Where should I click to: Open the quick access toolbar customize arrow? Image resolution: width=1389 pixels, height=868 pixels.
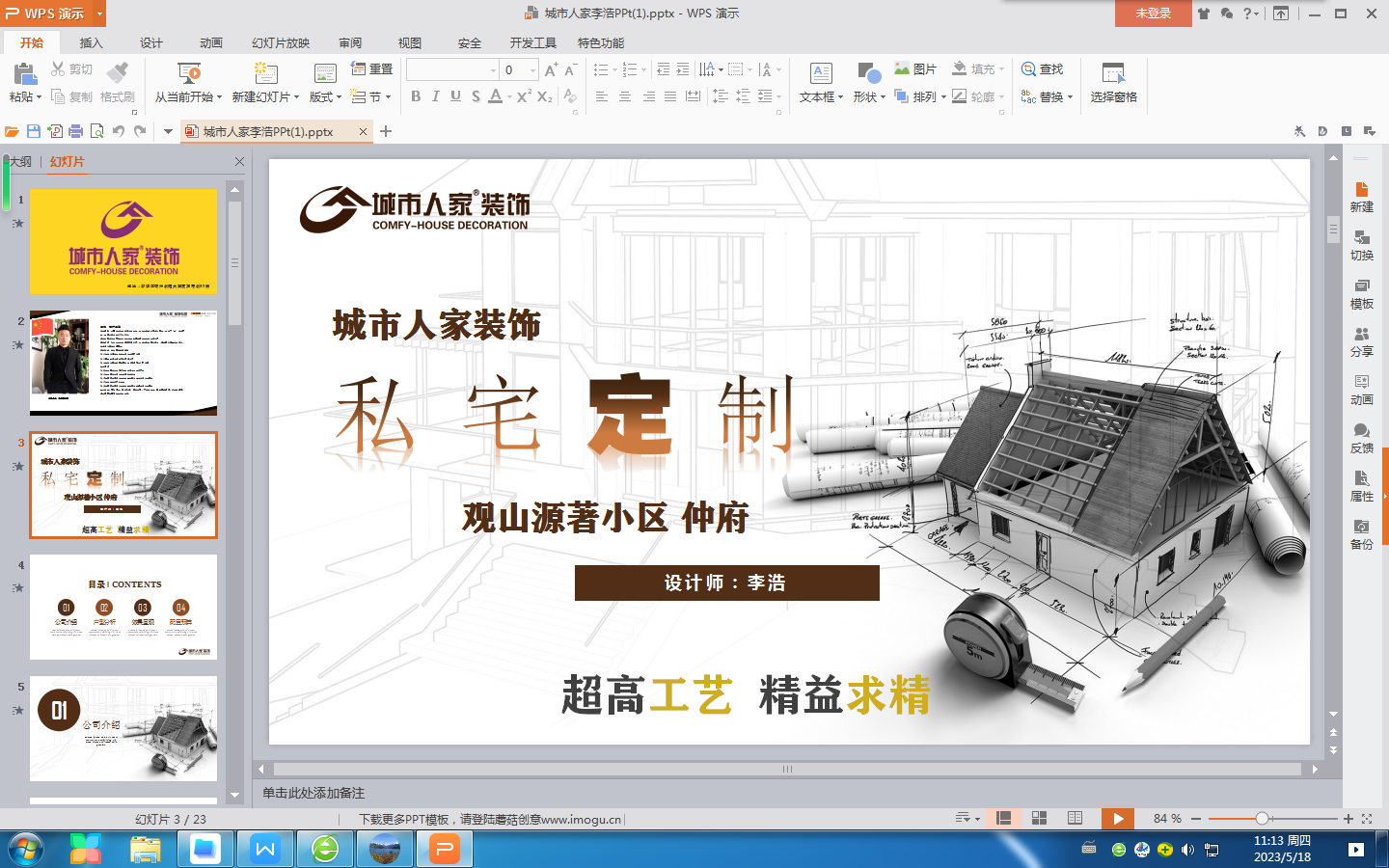pyautogui.click(x=168, y=131)
